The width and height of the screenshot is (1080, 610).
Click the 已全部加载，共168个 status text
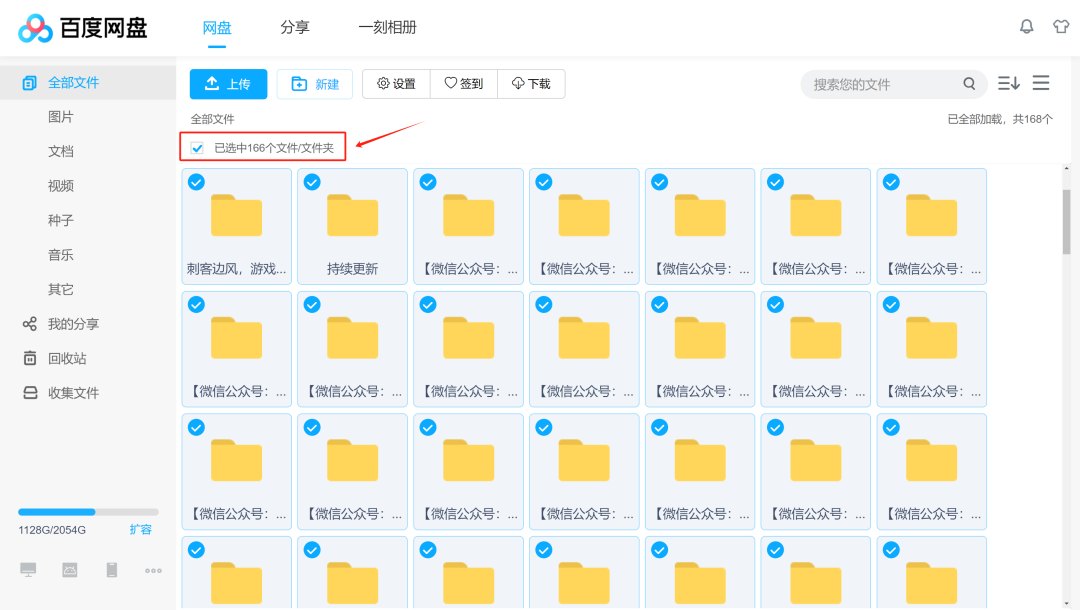coord(1000,119)
